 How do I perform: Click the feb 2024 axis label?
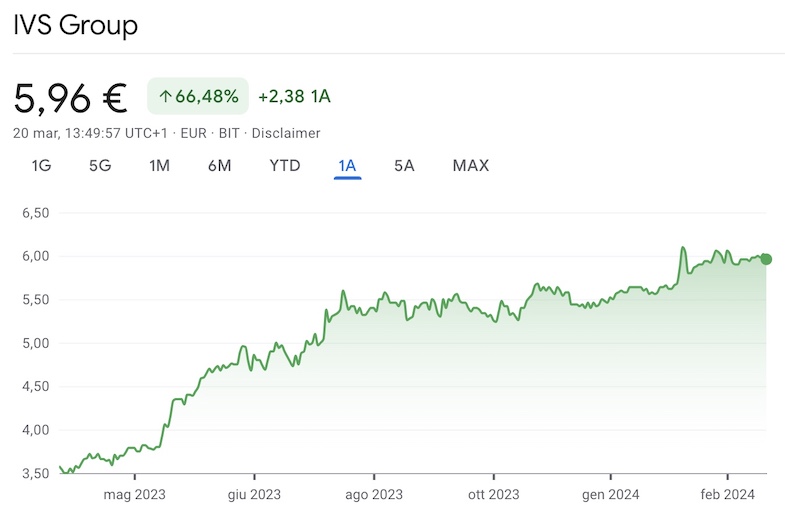coord(727,494)
